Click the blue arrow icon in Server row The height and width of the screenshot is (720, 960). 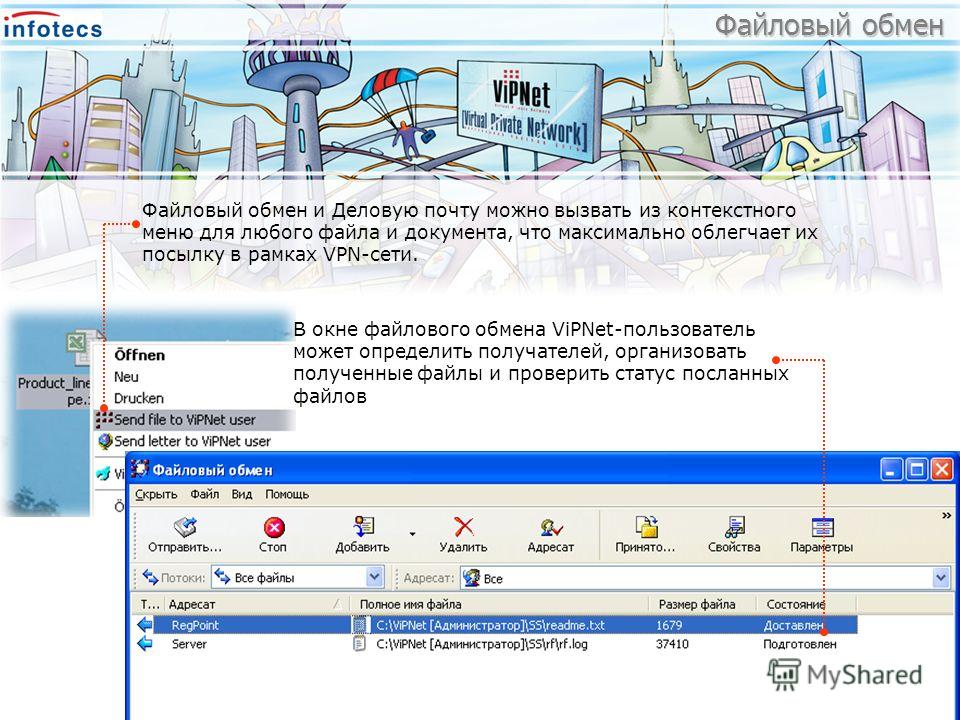coord(145,643)
